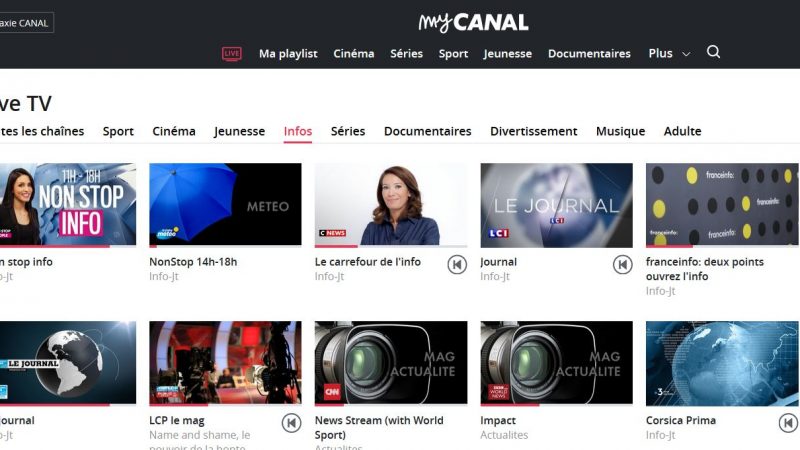
Task: Select the Jeunesse channel filter tab
Action: (x=240, y=132)
